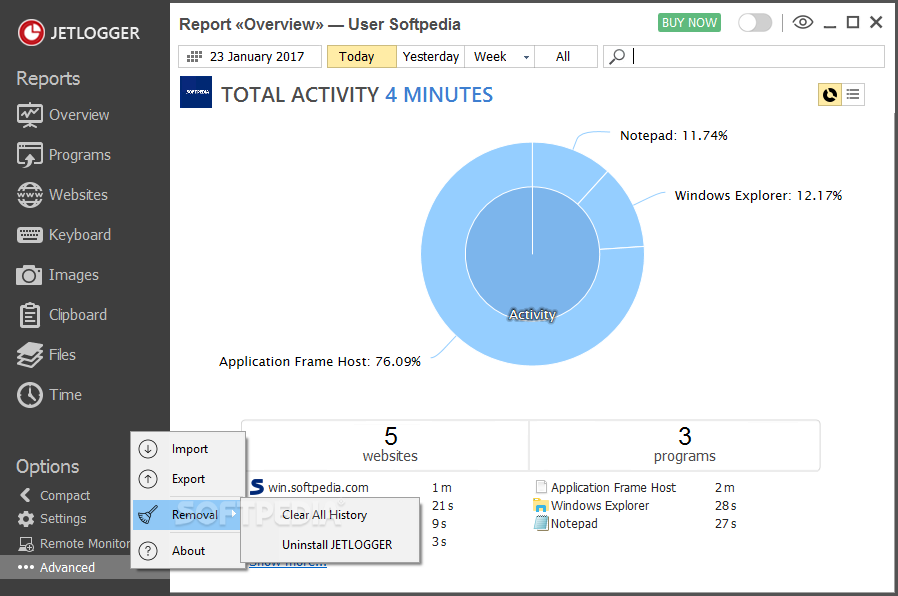Click the Compact option label
This screenshot has width=898, height=596.
65,495
